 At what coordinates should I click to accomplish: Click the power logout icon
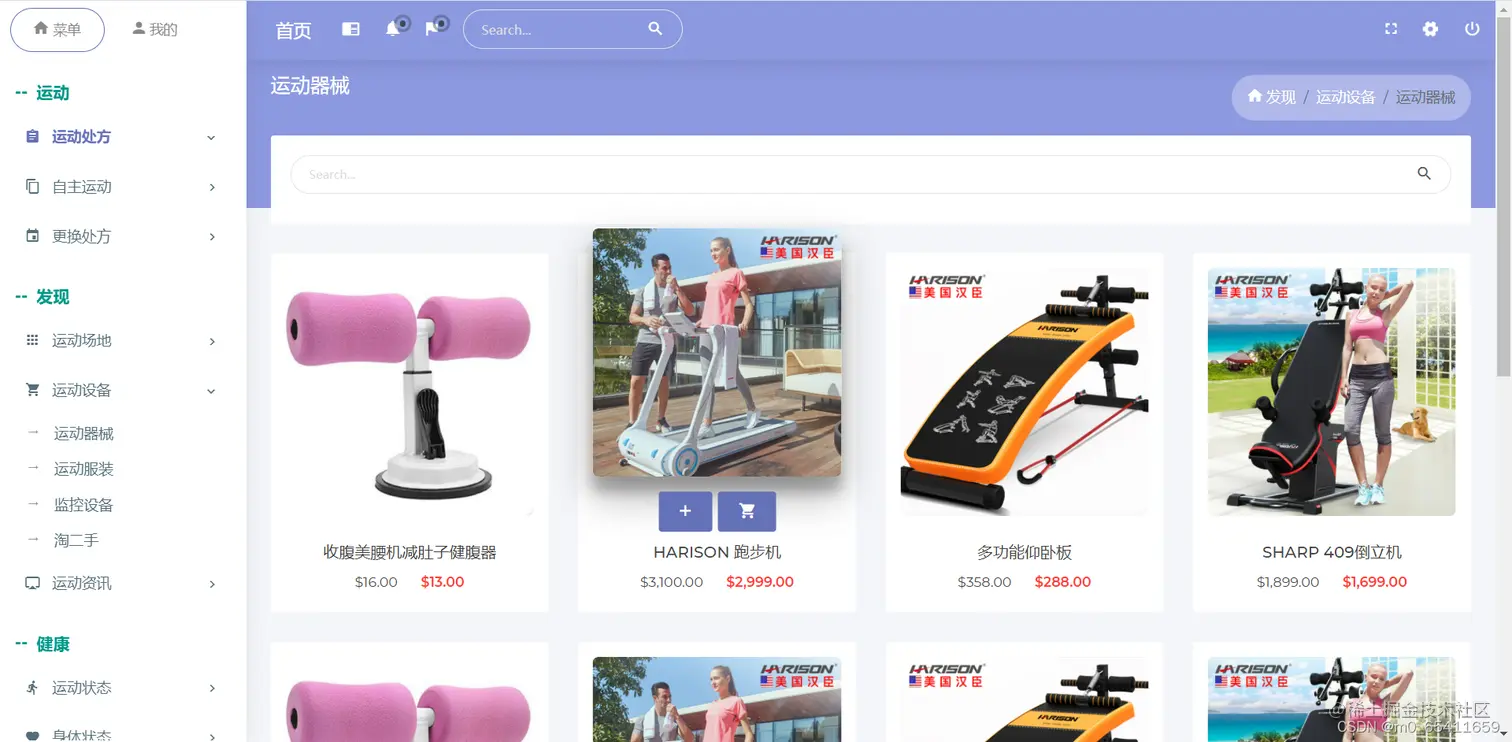click(x=1472, y=29)
